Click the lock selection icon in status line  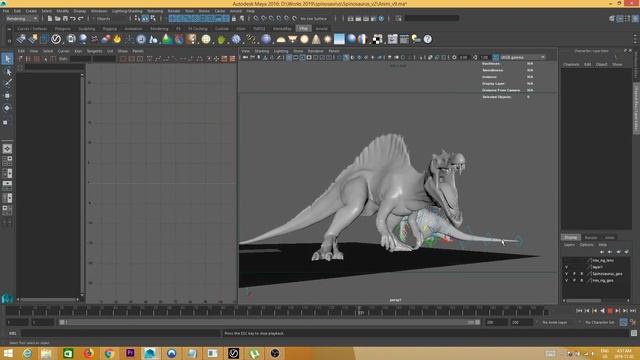234,18
